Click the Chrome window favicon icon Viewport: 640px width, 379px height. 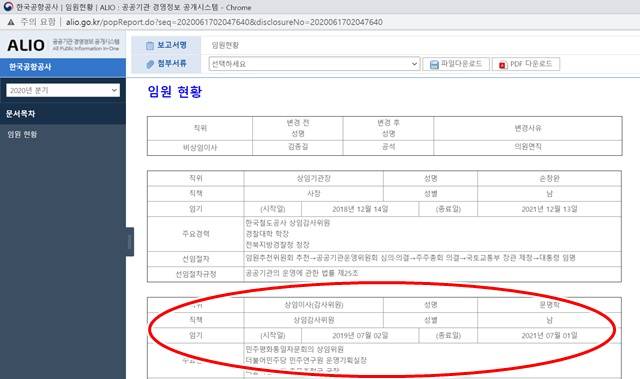8,7
